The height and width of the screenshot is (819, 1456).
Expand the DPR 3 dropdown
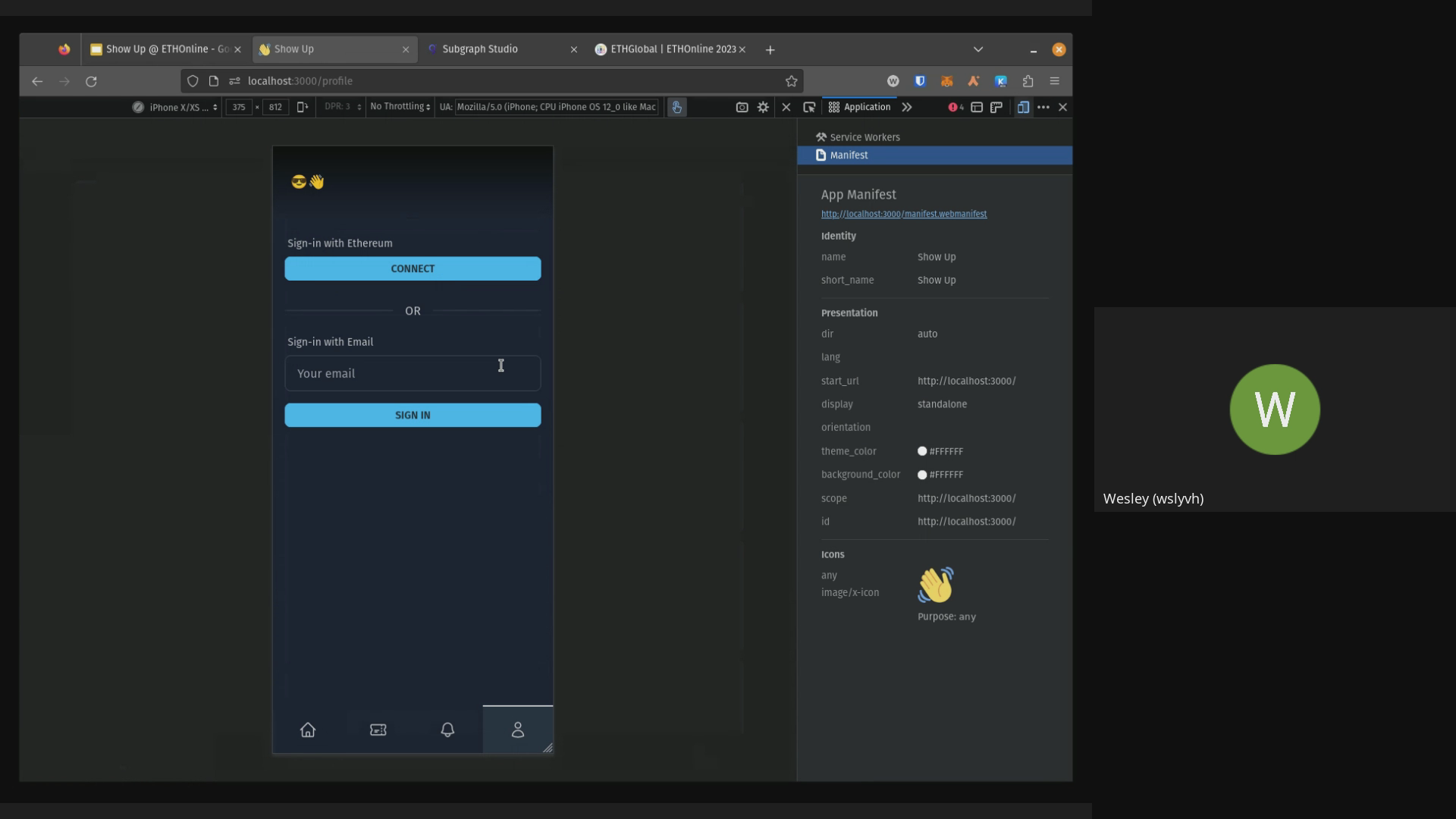pos(341,107)
